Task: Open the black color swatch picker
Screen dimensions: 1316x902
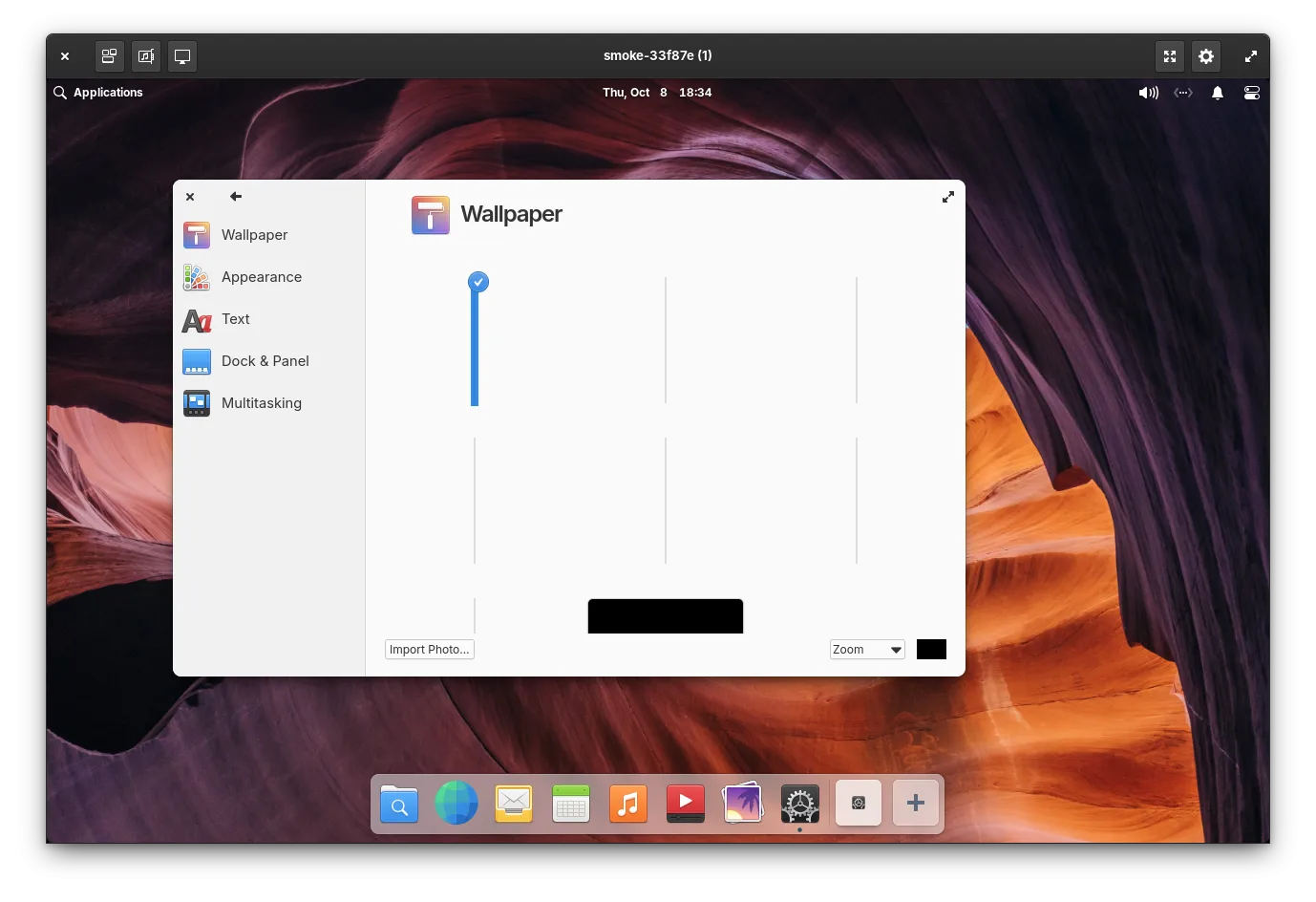Action: coord(931,650)
